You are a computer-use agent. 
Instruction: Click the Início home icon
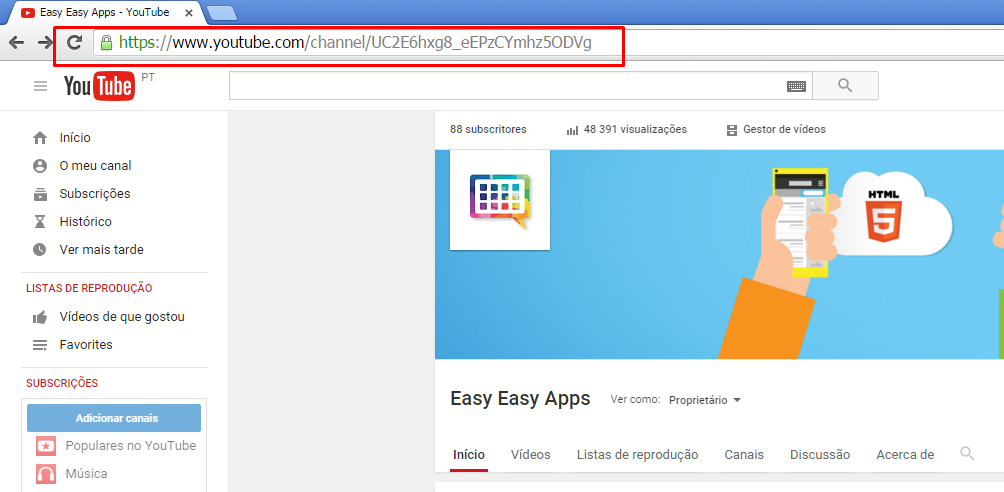click(x=40, y=138)
